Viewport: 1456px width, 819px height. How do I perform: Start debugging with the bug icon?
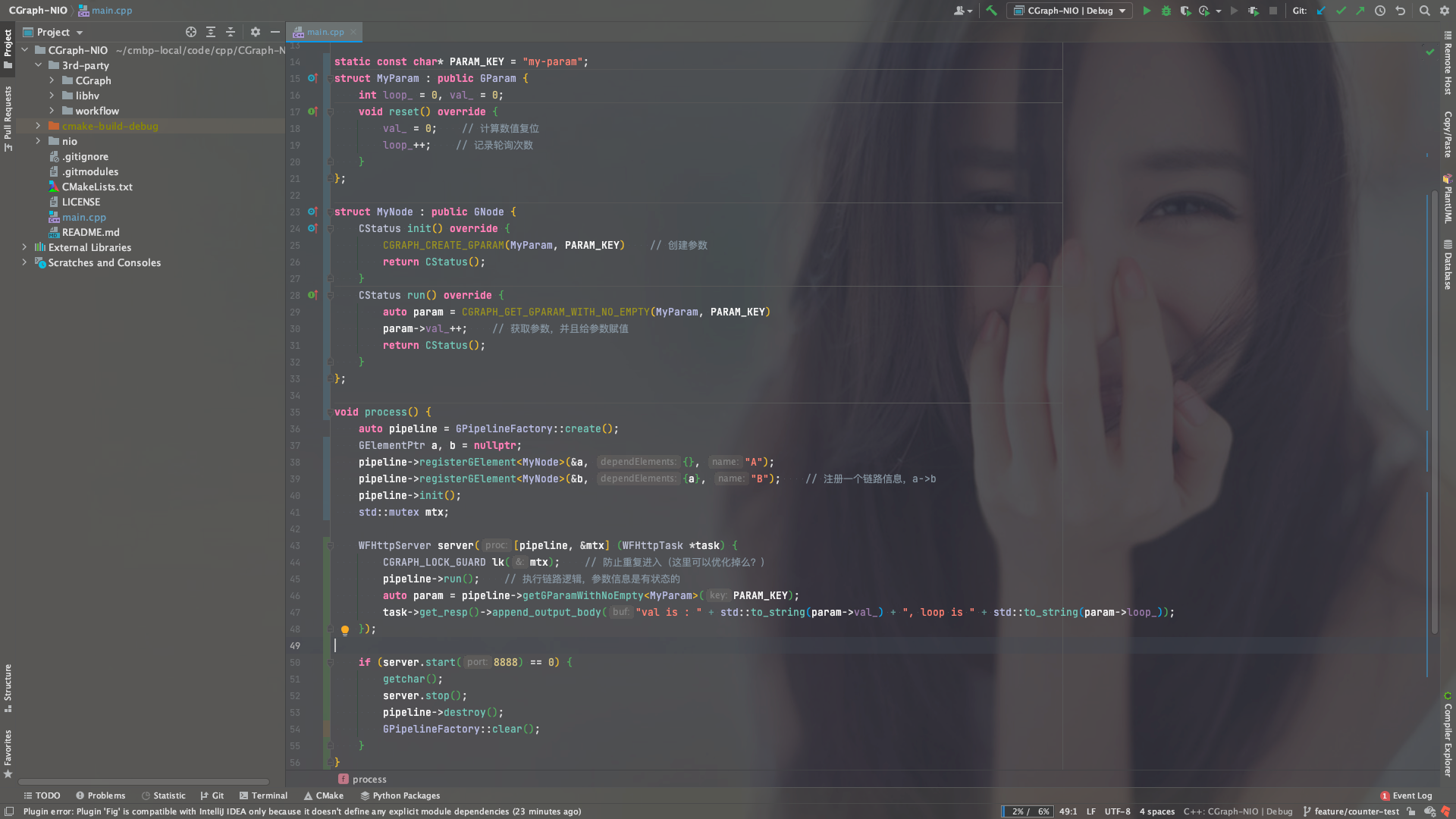[1166, 11]
